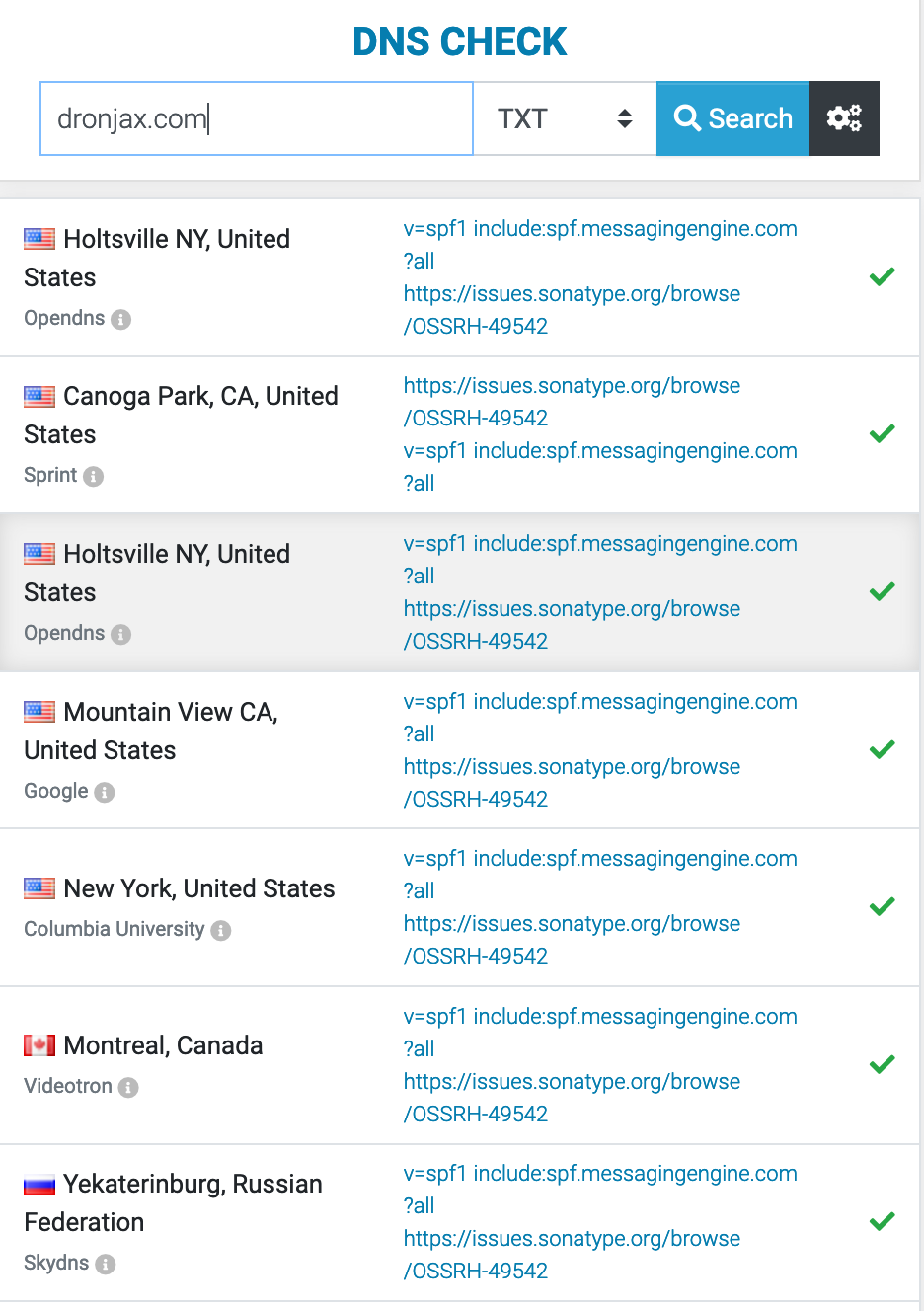This screenshot has width=924, height=1311.
Task: Click the info icon next to Skydns
Action: click(106, 1265)
